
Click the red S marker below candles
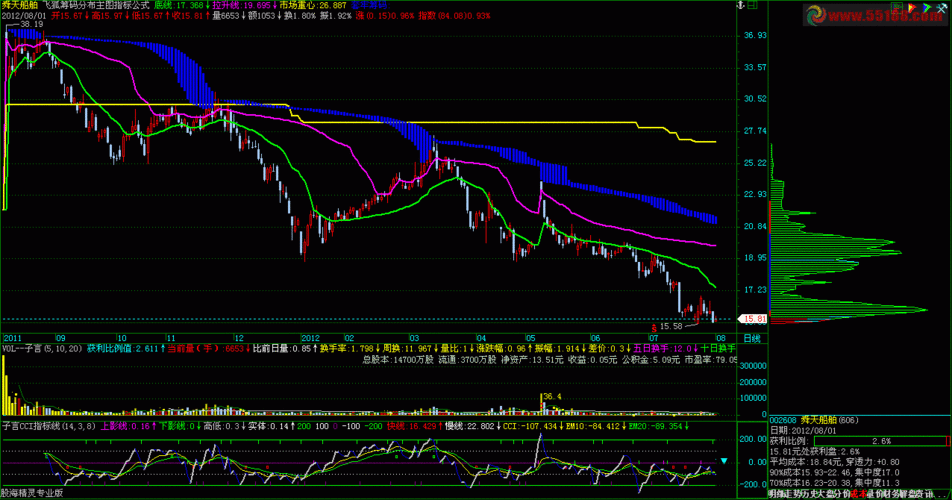[x=654, y=326]
